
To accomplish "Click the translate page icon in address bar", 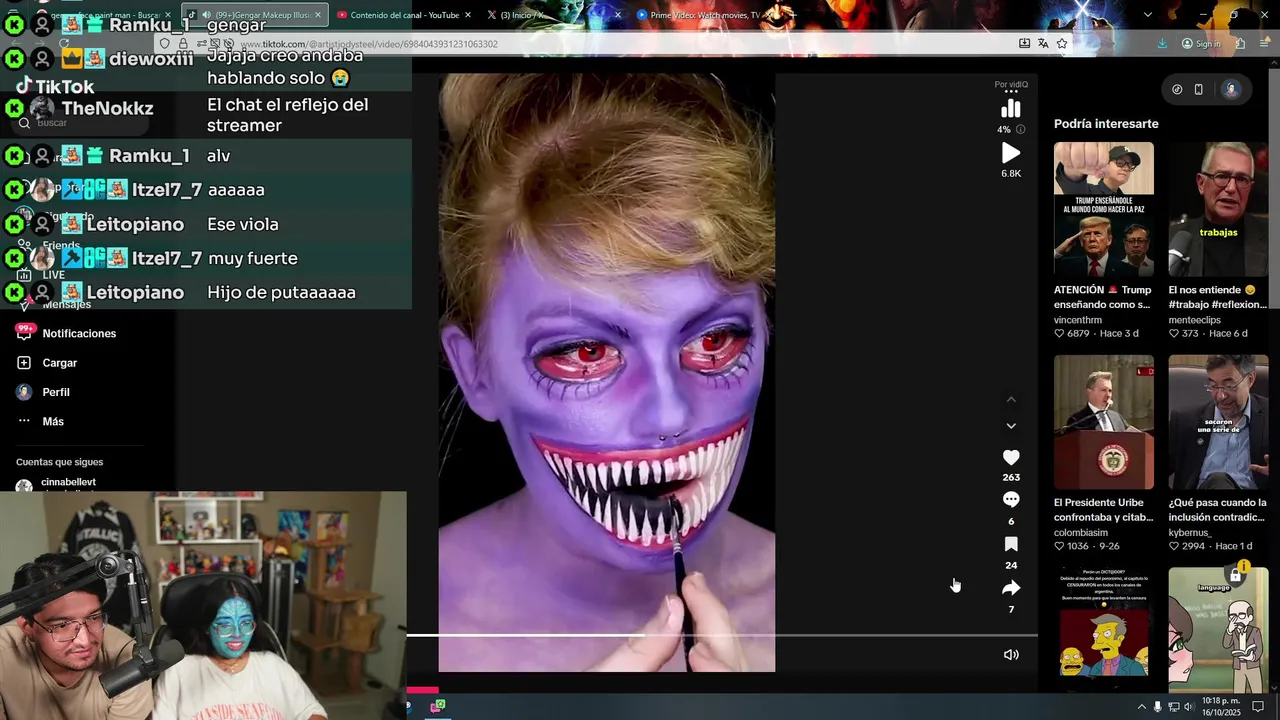I will 1043,44.
